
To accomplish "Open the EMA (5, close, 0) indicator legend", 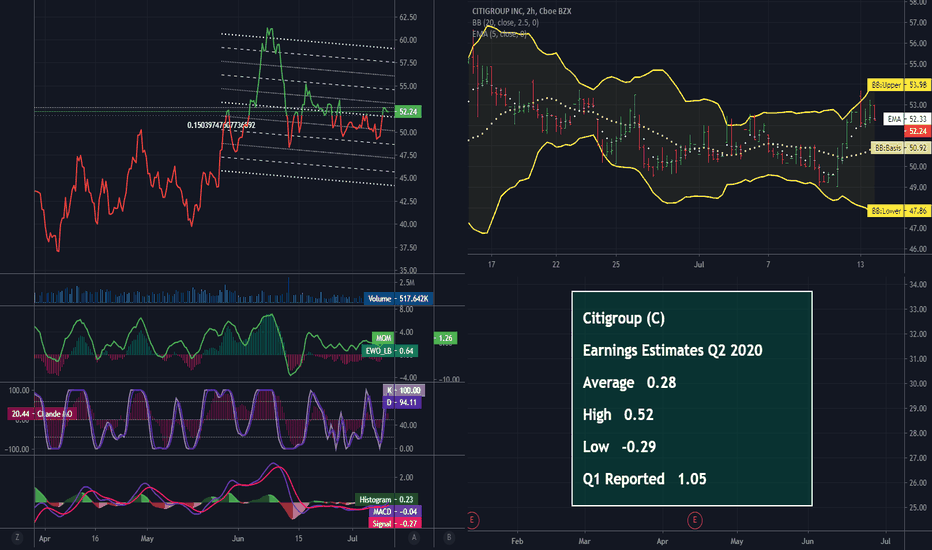I will (x=499, y=34).
